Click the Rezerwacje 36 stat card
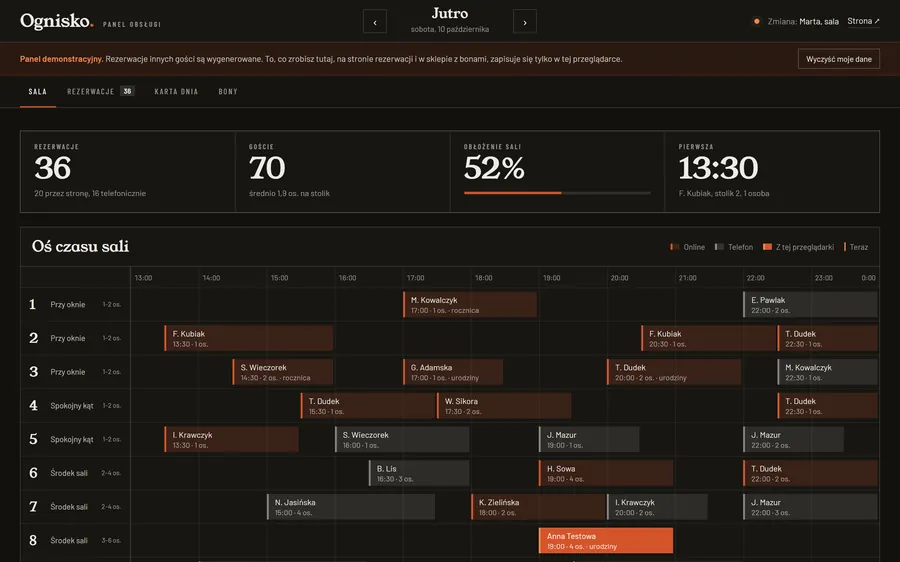 [127, 172]
